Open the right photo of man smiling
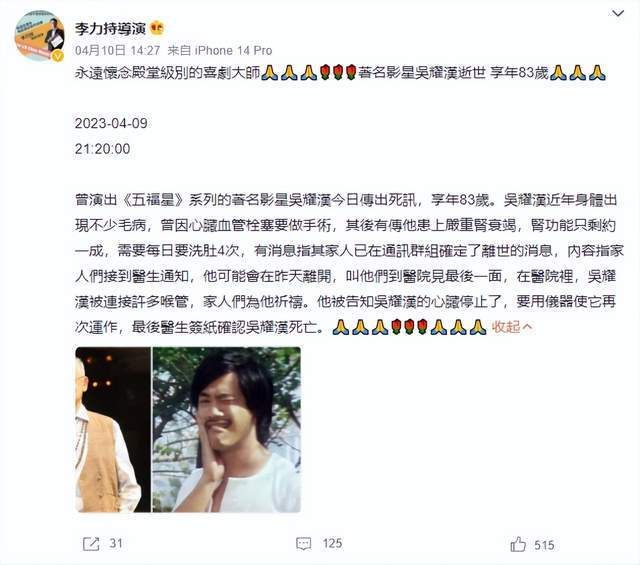 click(227, 429)
